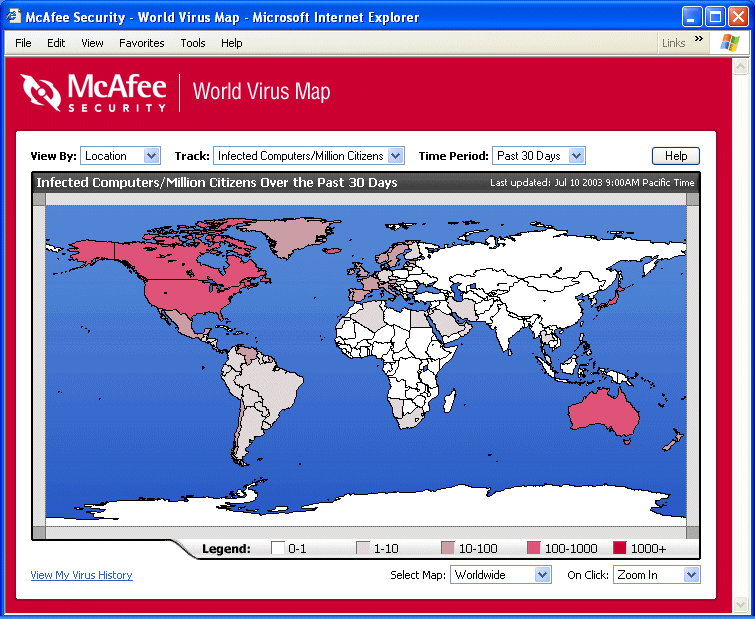Open View My Virus History link
Image resolution: width=755 pixels, height=619 pixels.
[x=81, y=575]
